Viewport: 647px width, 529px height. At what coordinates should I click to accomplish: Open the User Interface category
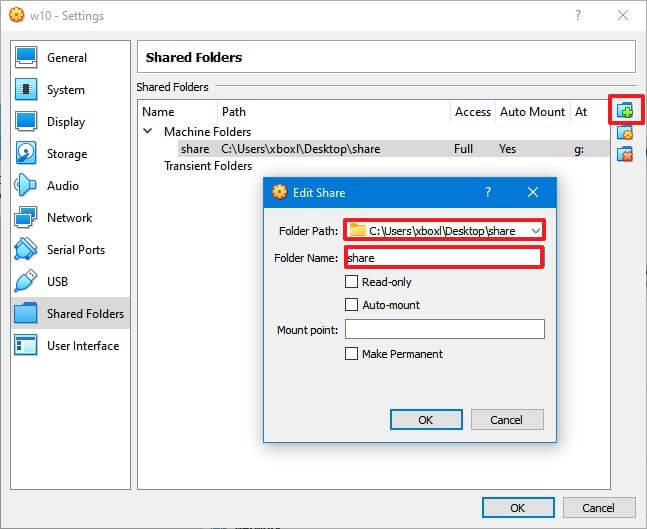(x=70, y=345)
